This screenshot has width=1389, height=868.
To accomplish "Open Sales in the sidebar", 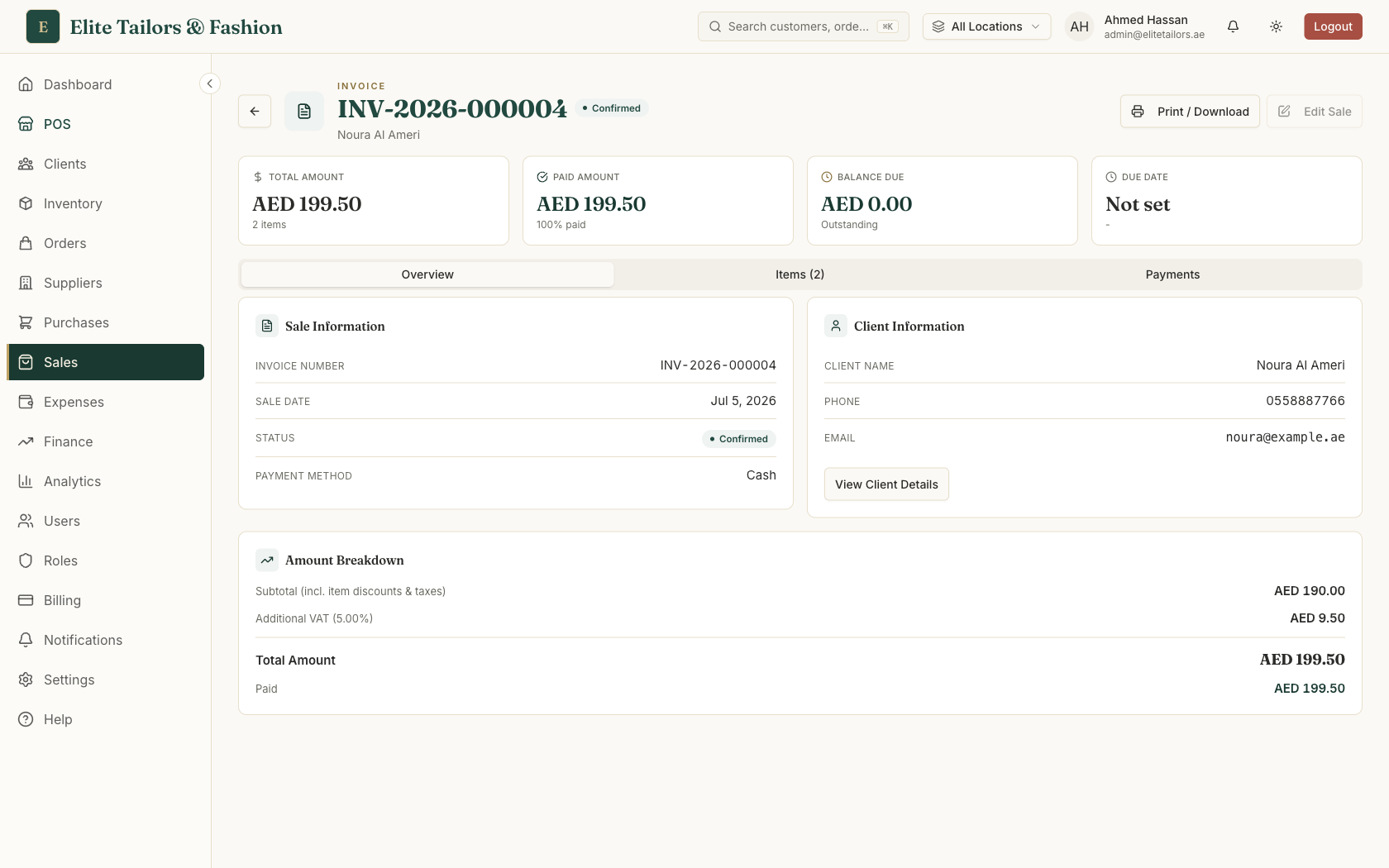I will tap(106, 362).
